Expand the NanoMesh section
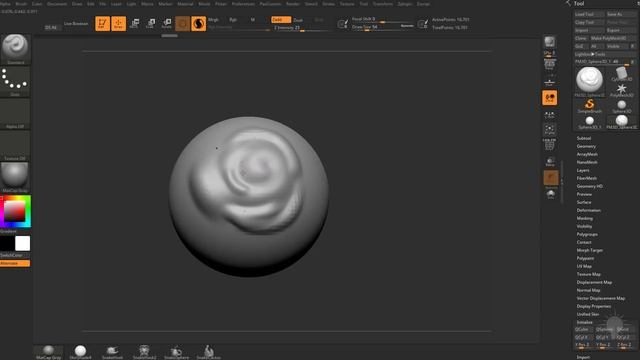 (x=587, y=162)
